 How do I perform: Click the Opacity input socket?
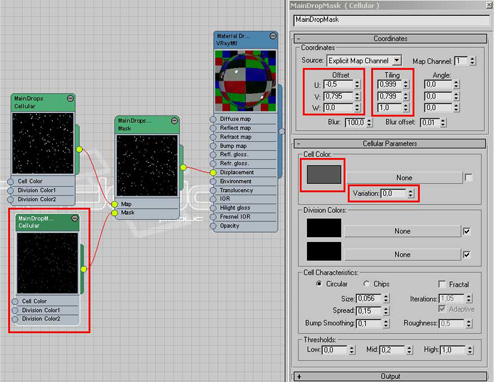tap(213, 226)
